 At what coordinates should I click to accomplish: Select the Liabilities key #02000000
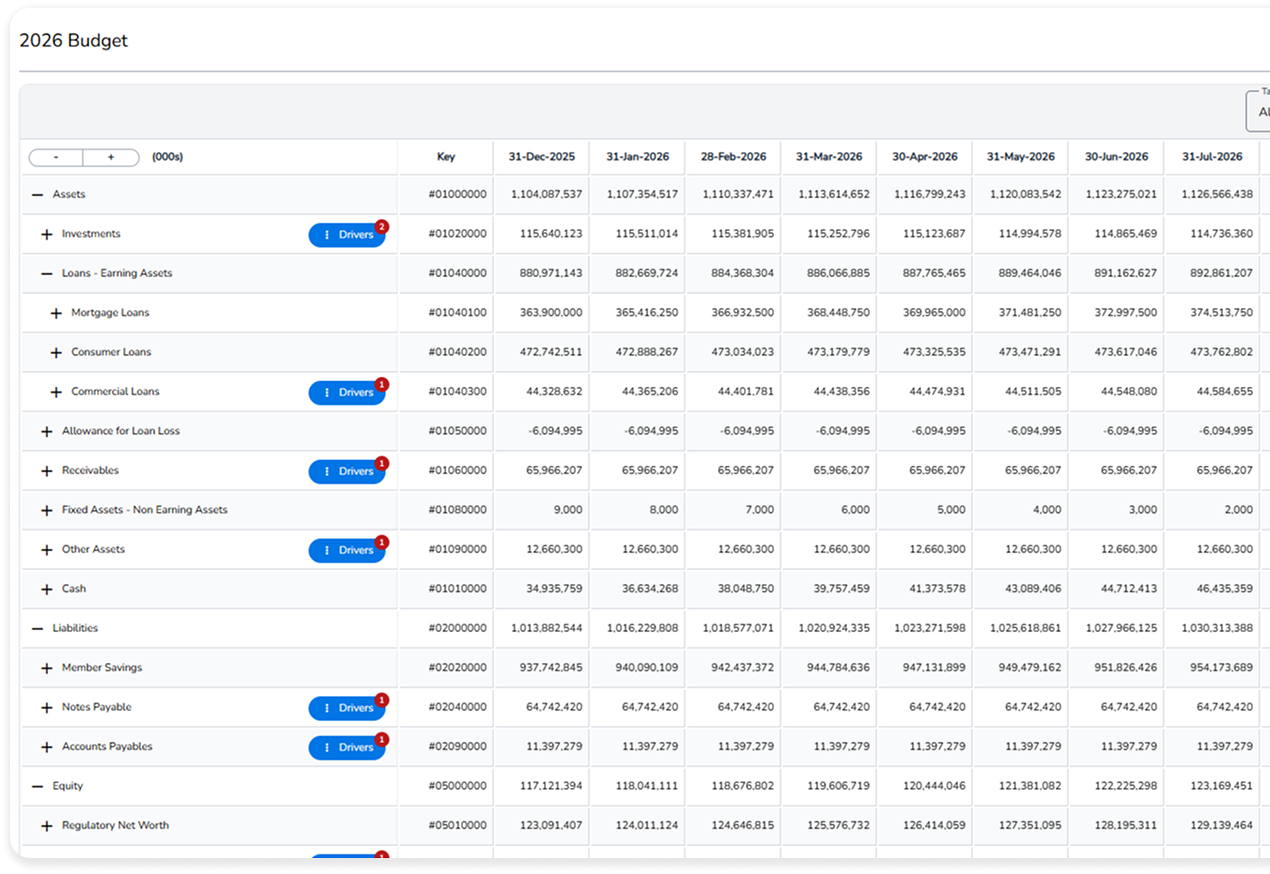pyautogui.click(x=458, y=629)
